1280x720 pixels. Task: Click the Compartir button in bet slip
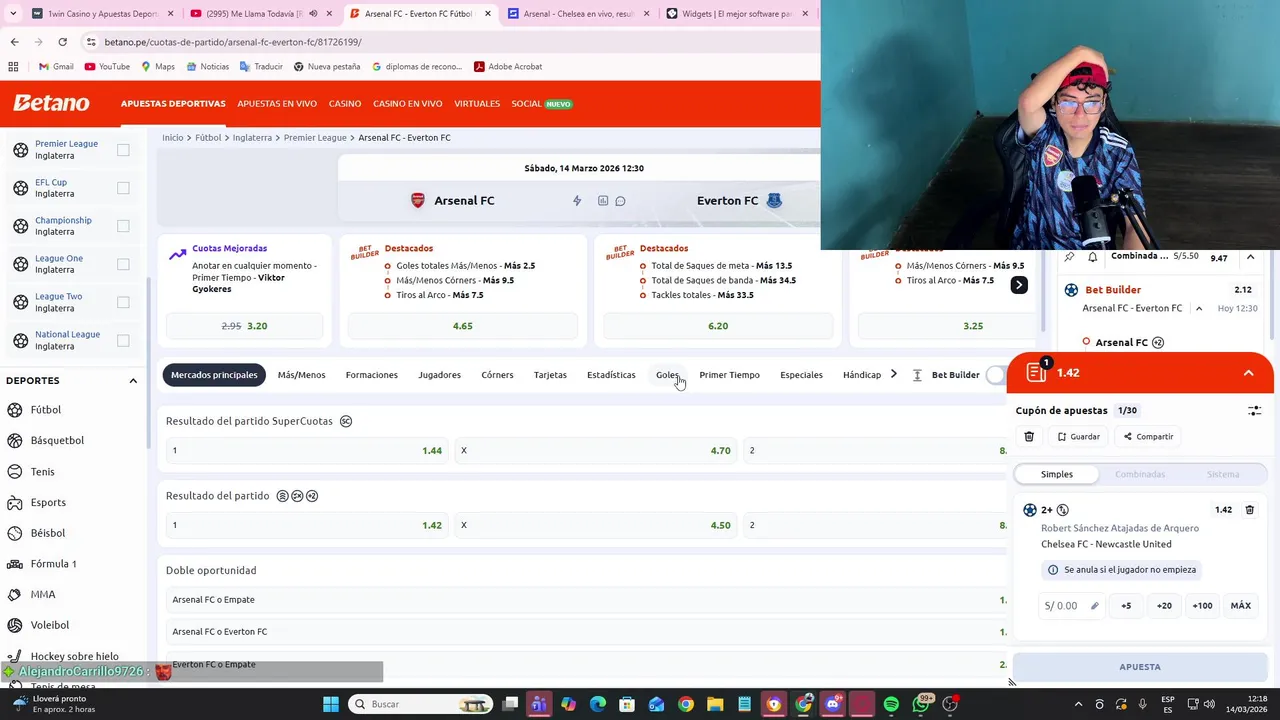coord(1148,437)
